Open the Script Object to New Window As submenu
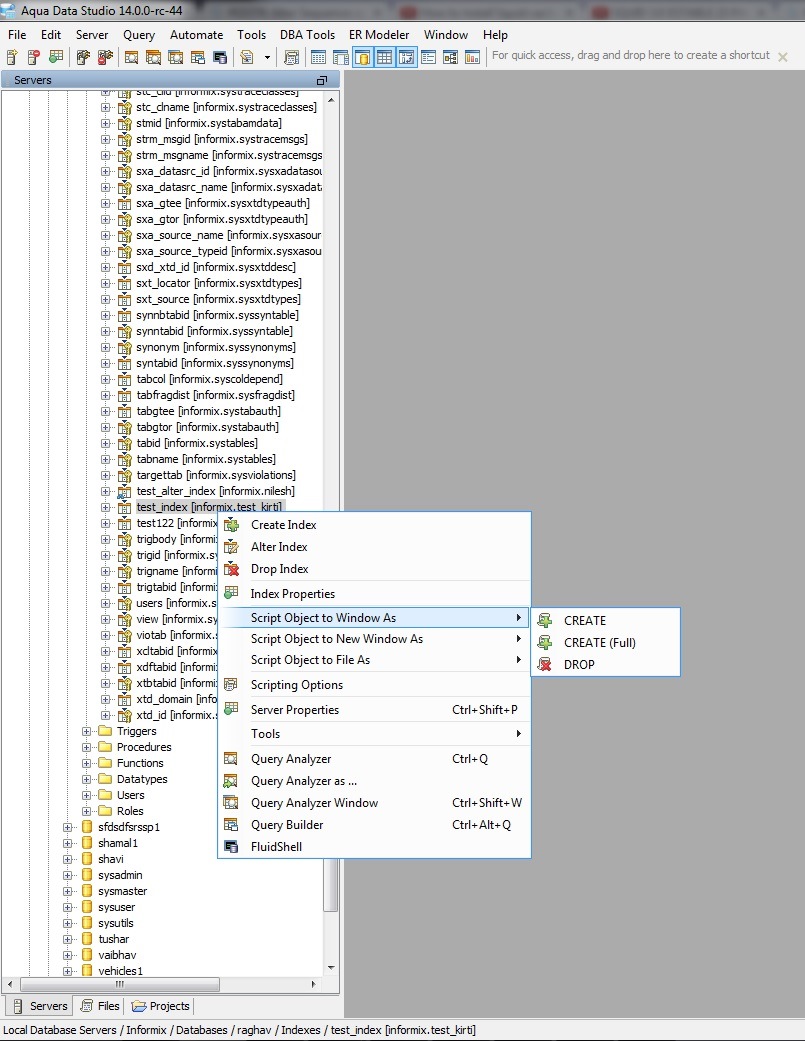805x1041 pixels. 375,639
